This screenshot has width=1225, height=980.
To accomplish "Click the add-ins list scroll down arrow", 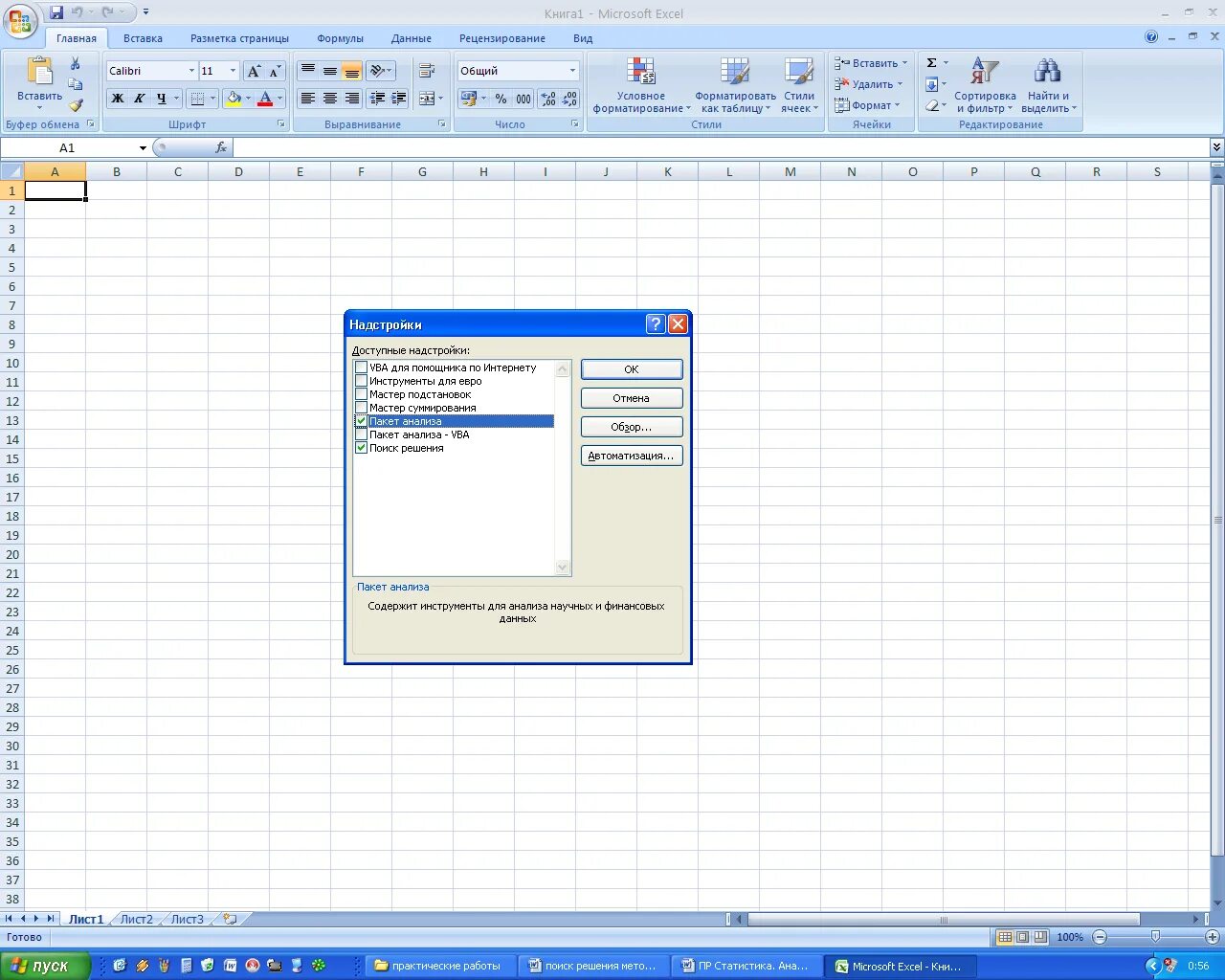I will point(563,568).
